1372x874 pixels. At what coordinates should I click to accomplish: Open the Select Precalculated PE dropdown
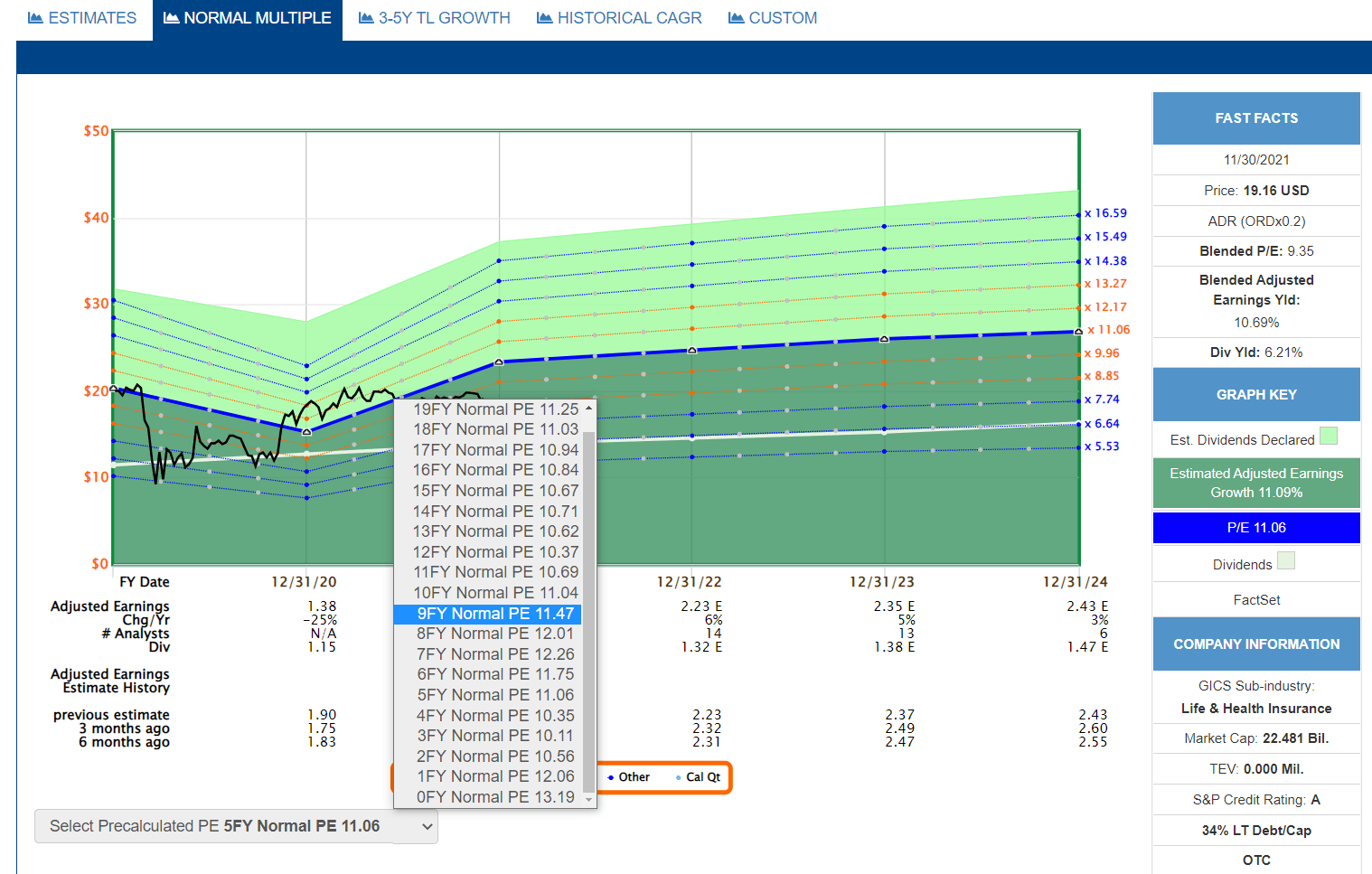236,826
